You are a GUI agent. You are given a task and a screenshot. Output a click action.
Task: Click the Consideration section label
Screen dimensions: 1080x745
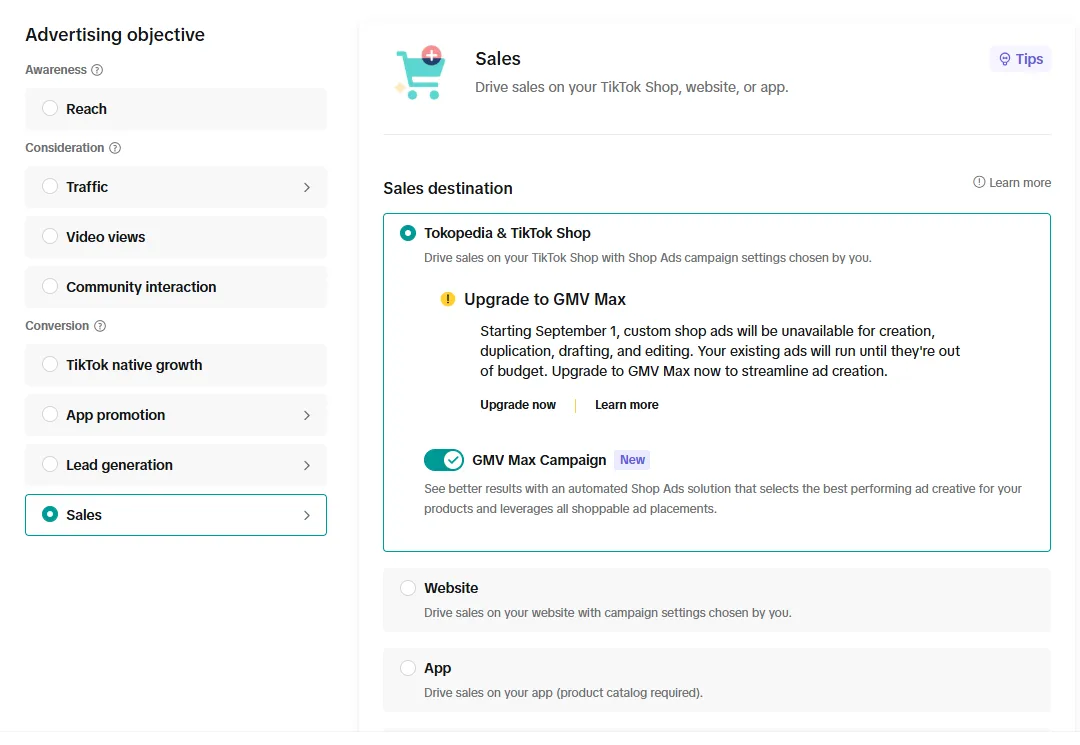65,147
